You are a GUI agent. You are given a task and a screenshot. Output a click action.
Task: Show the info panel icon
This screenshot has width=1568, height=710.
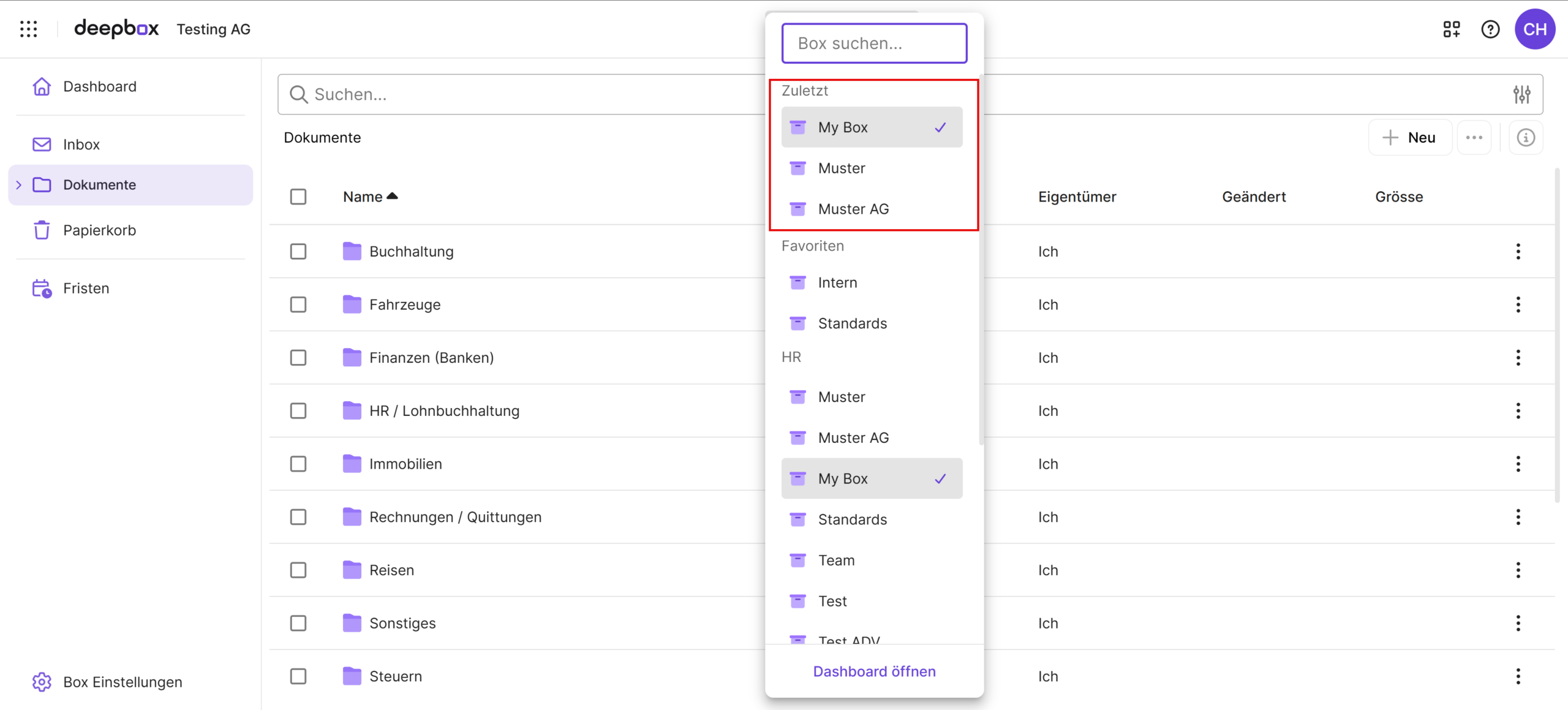click(1525, 137)
